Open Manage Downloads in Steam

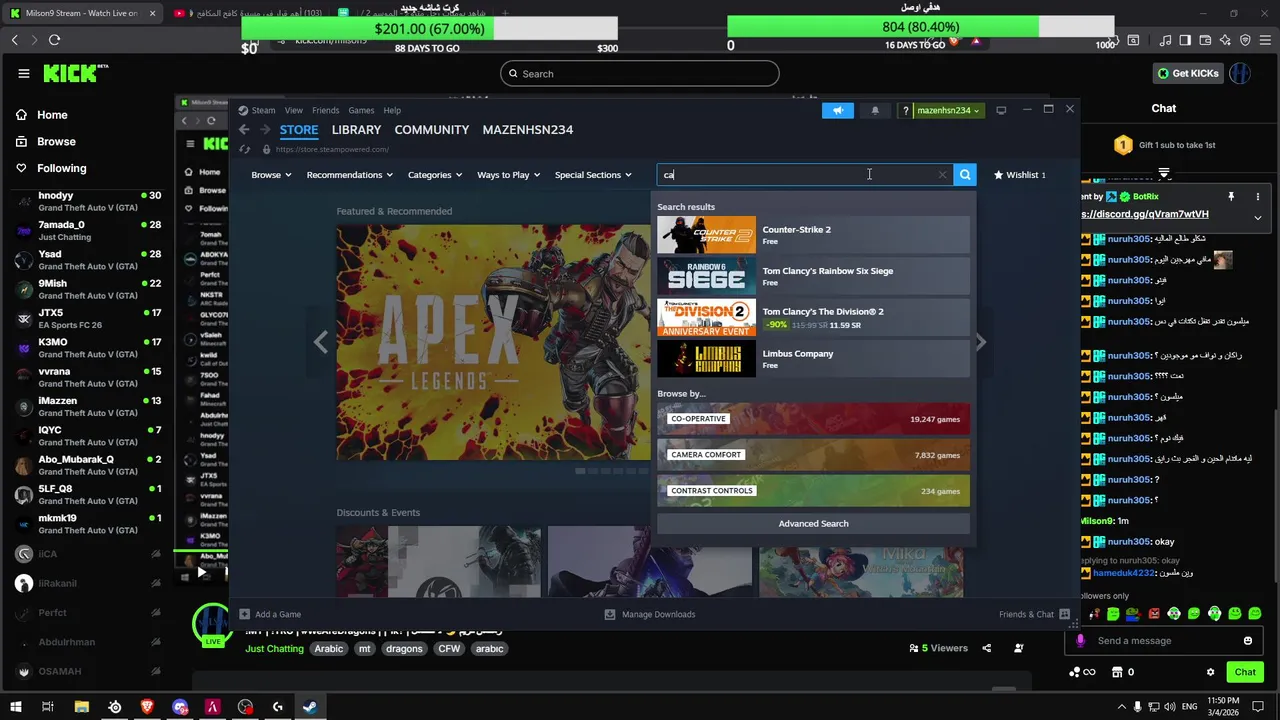click(x=650, y=614)
